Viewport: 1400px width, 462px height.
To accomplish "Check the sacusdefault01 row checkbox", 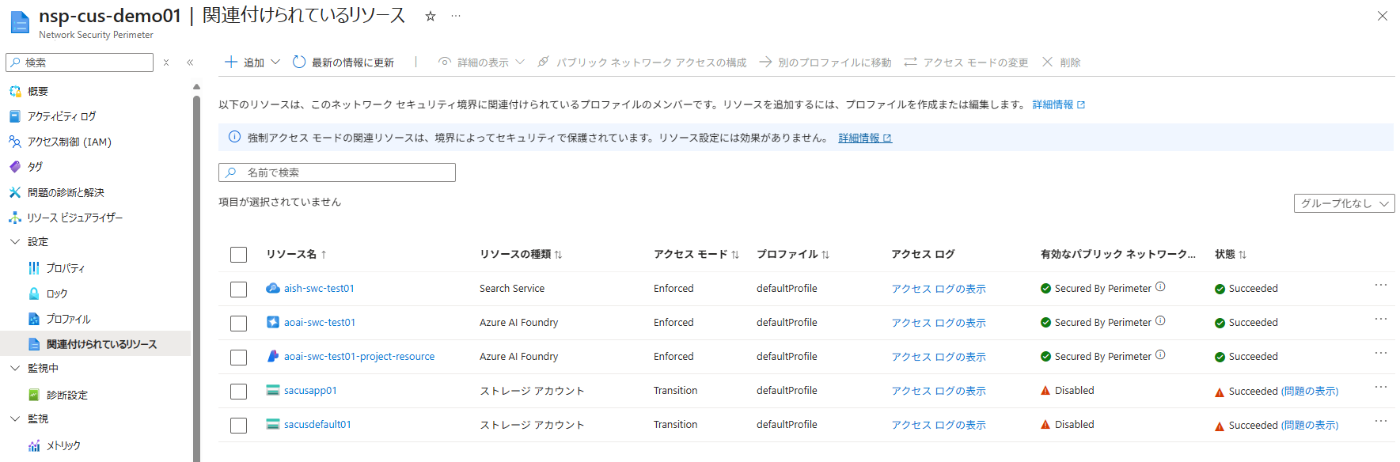I will point(238,425).
